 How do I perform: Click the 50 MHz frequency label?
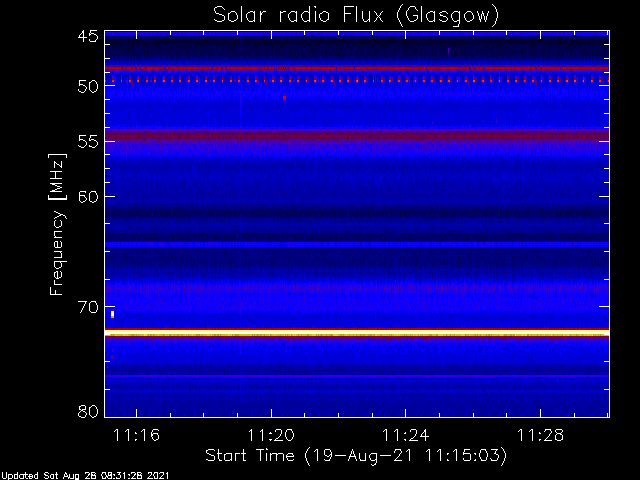click(88, 86)
